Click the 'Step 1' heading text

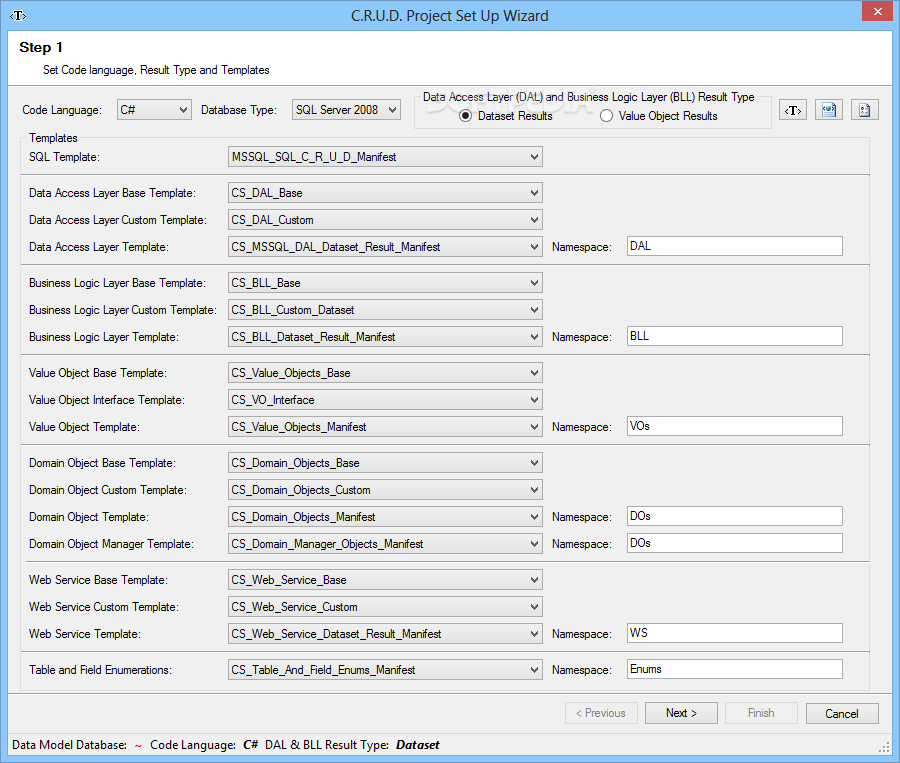41,47
